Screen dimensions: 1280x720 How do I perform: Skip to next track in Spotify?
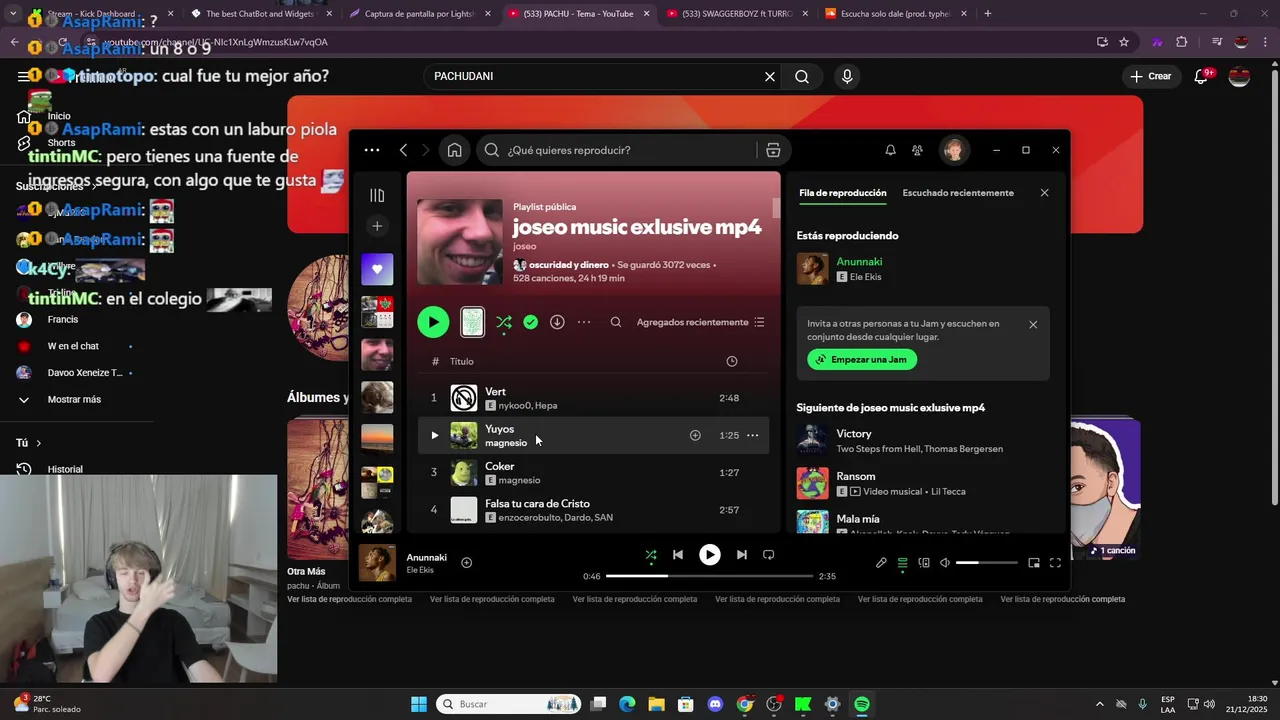[741, 555]
